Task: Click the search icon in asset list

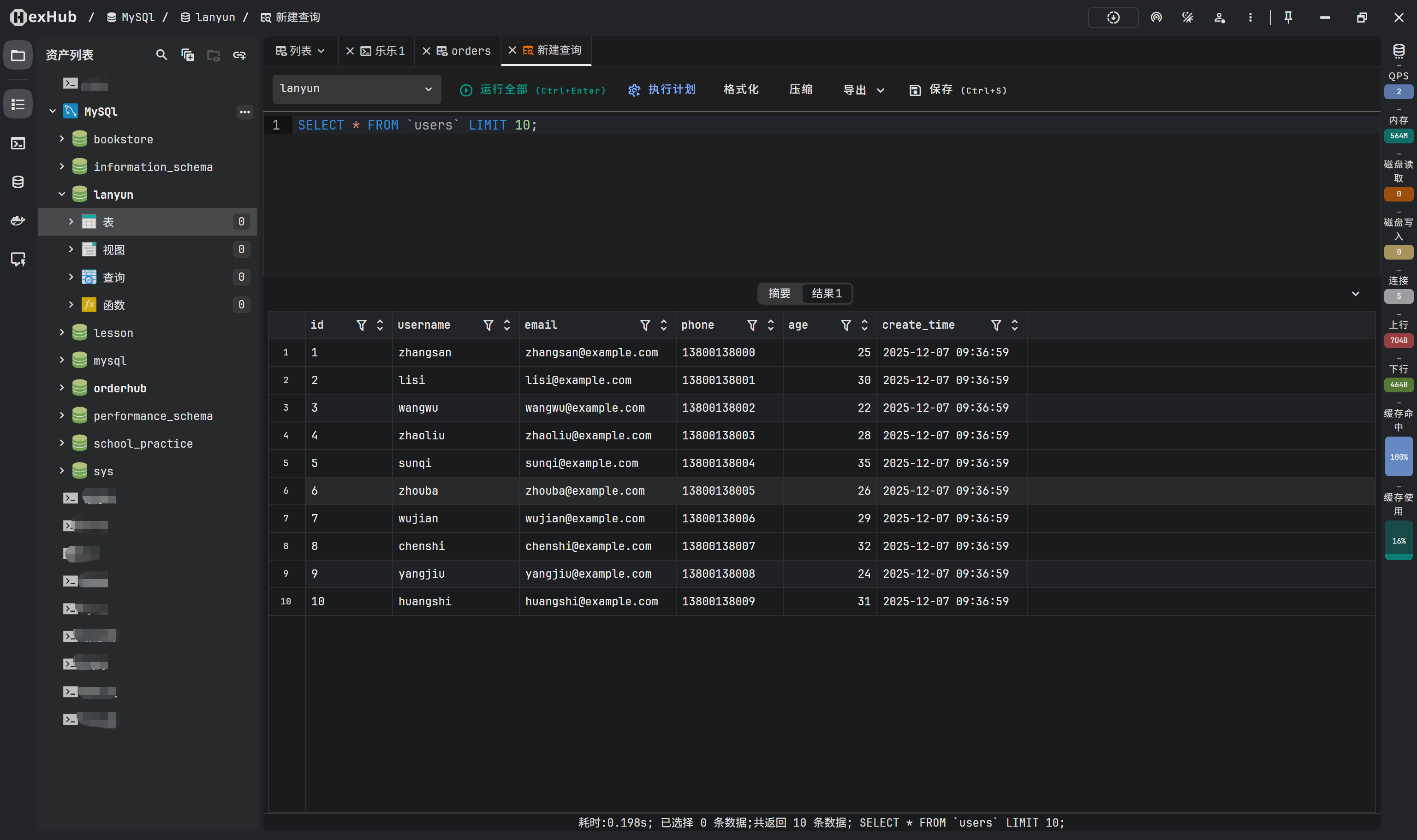Action: pyautogui.click(x=161, y=55)
